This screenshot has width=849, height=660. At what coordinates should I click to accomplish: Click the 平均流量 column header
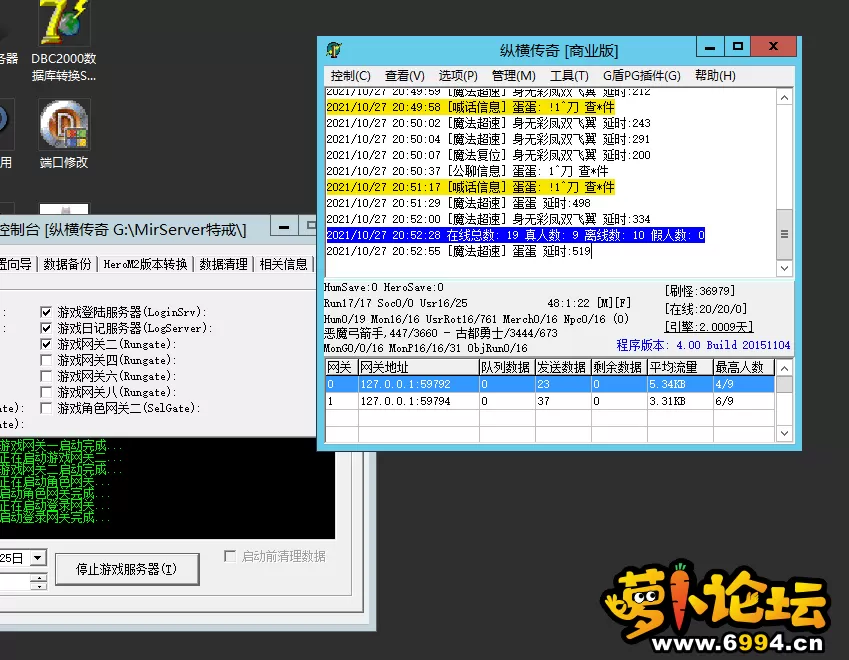(680, 367)
